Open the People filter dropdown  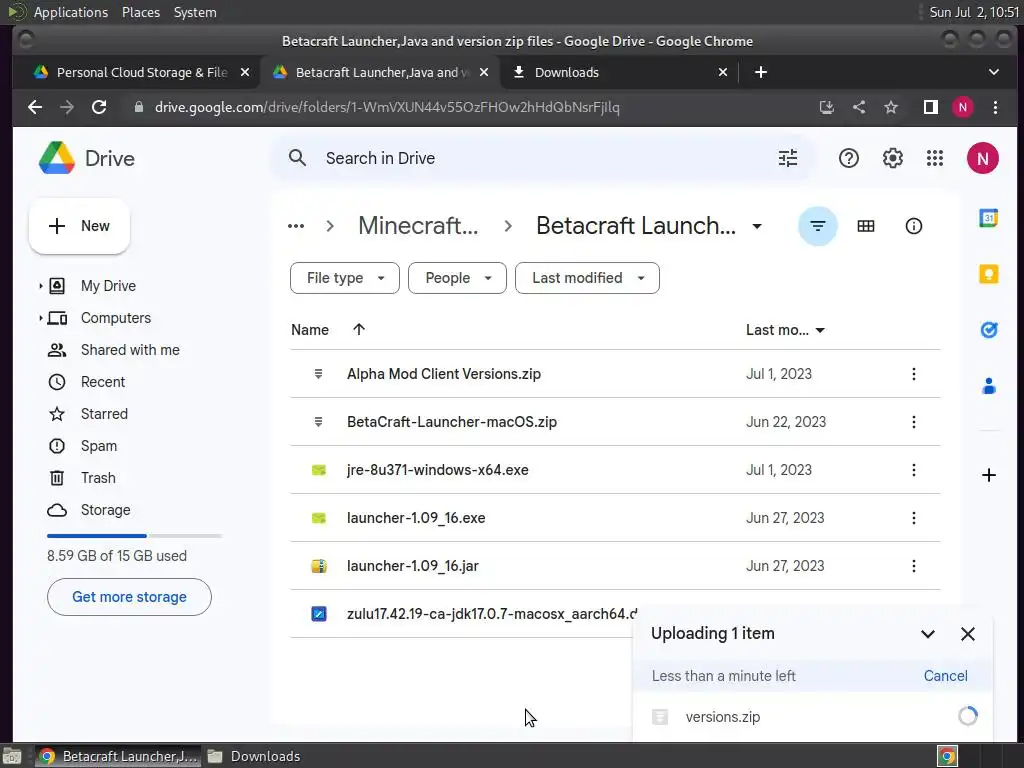[x=457, y=278]
